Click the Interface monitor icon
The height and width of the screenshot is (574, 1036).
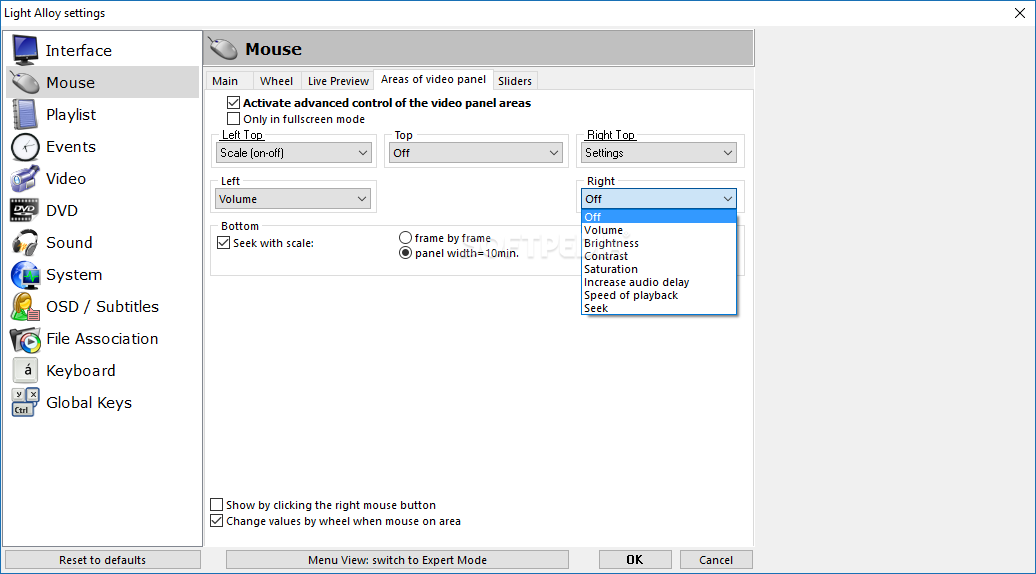click(25, 50)
